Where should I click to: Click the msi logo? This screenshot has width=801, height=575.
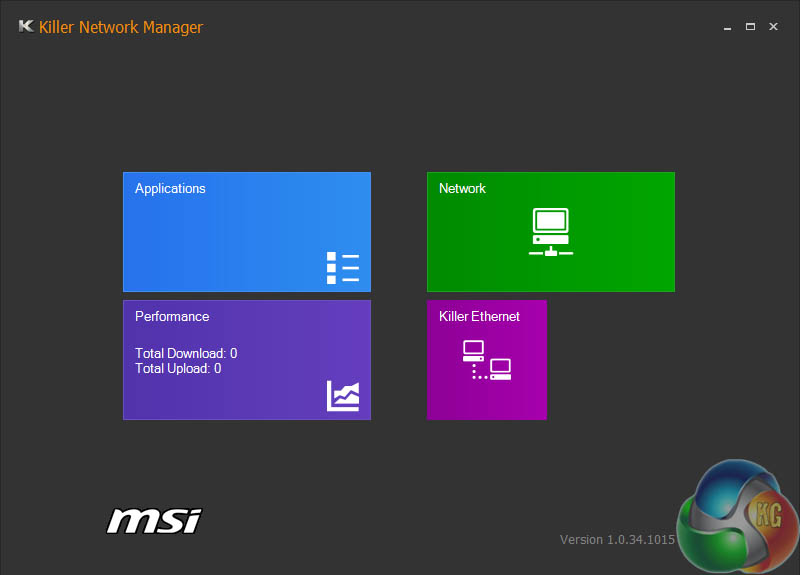(154, 521)
